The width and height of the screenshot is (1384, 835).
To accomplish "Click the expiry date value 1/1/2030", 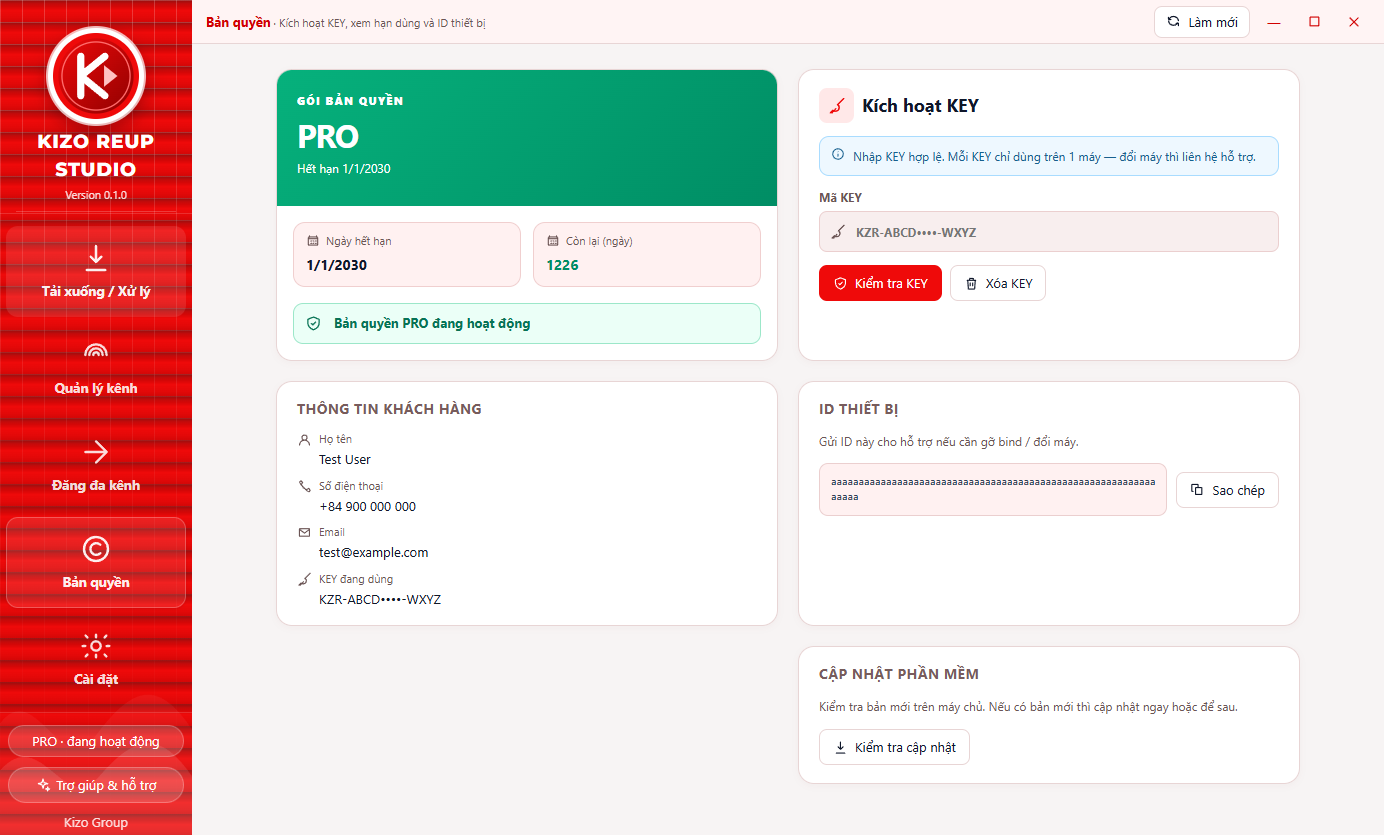I will (337, 265).
